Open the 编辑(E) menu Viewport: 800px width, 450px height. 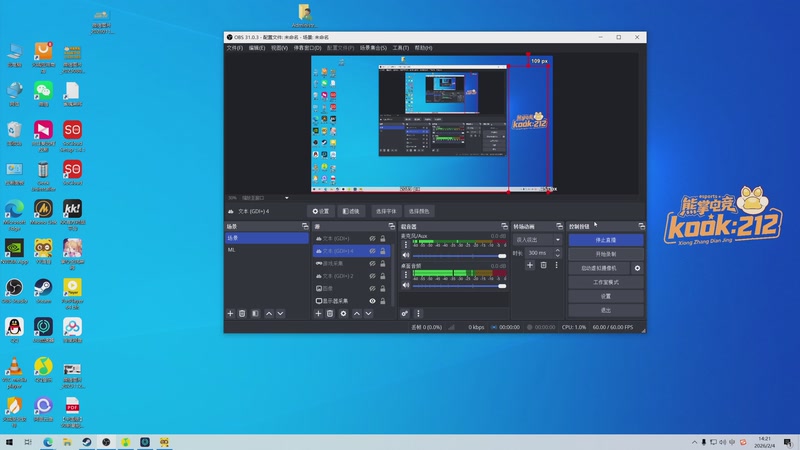pos(257,48)
